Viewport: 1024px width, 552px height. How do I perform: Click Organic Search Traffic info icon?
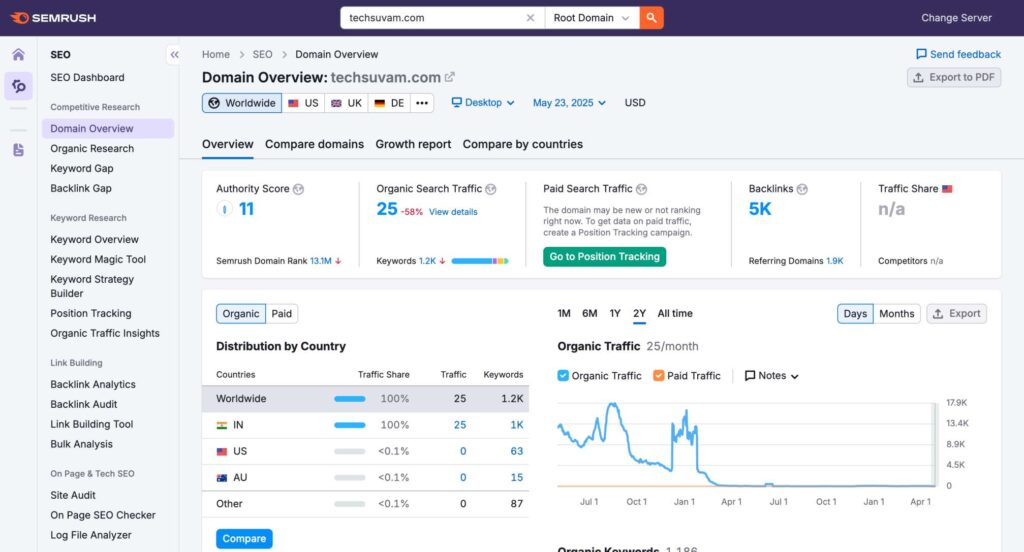(490, 189)
